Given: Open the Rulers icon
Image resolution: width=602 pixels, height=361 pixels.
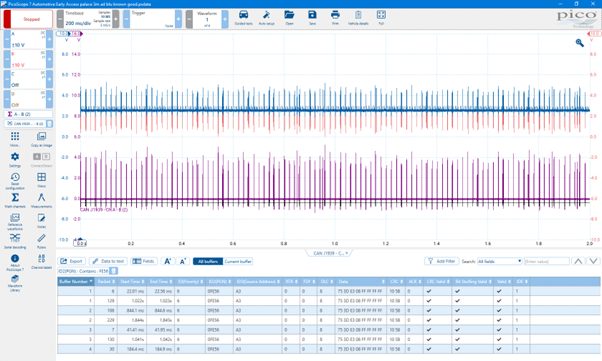Looking at the screenshot, I should [x=41, y=242].
